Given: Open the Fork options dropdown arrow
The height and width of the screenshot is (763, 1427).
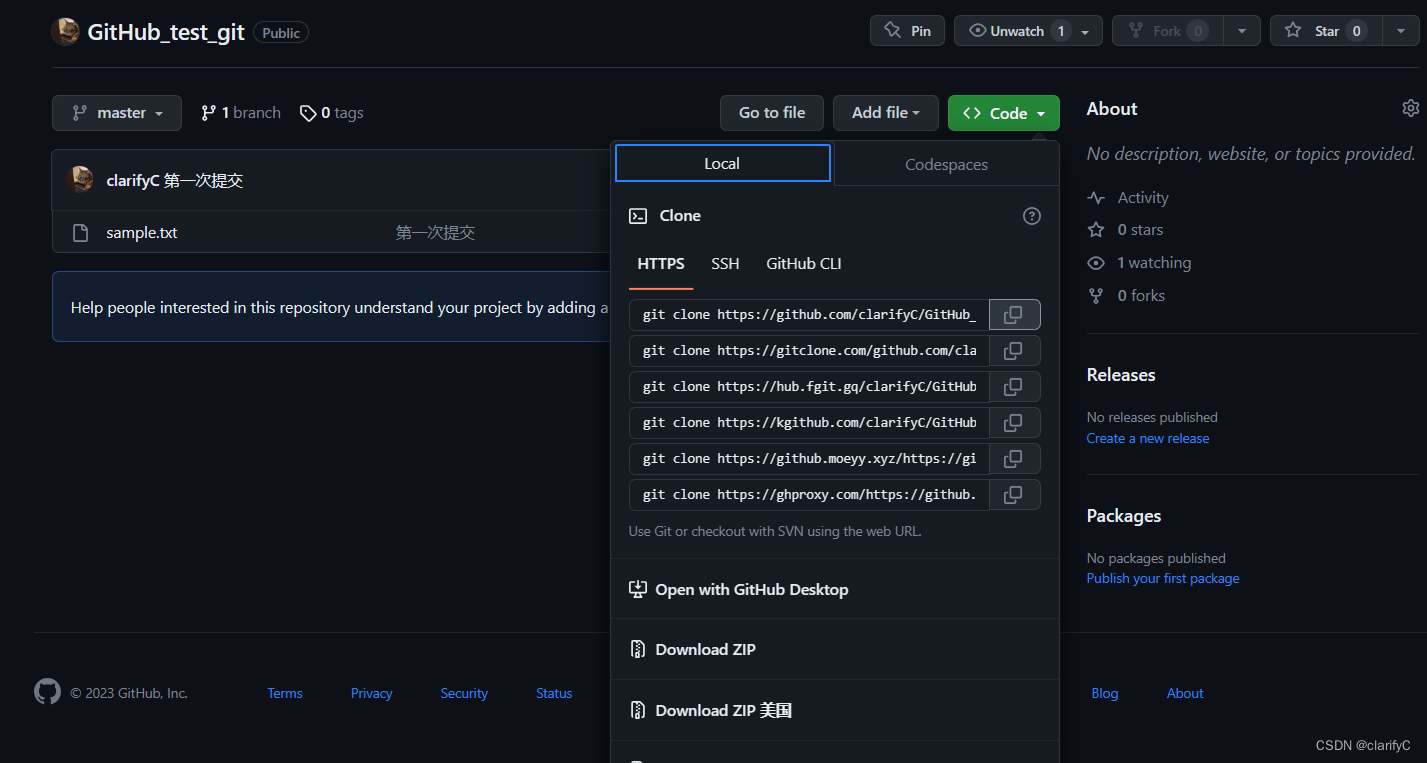Looking at the screenshot, I should pyautogui.click(x=1242, y=31).
